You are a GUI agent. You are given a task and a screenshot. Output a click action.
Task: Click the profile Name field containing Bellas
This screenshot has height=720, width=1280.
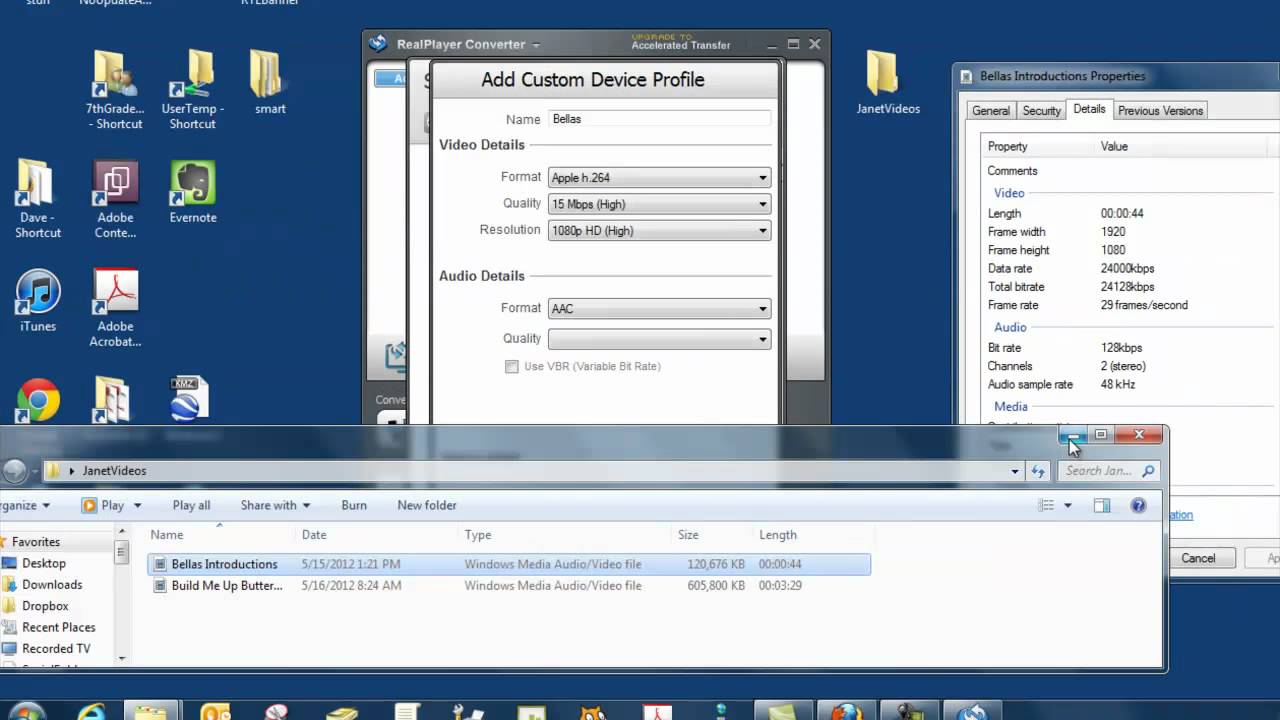(x=659, y=119)
